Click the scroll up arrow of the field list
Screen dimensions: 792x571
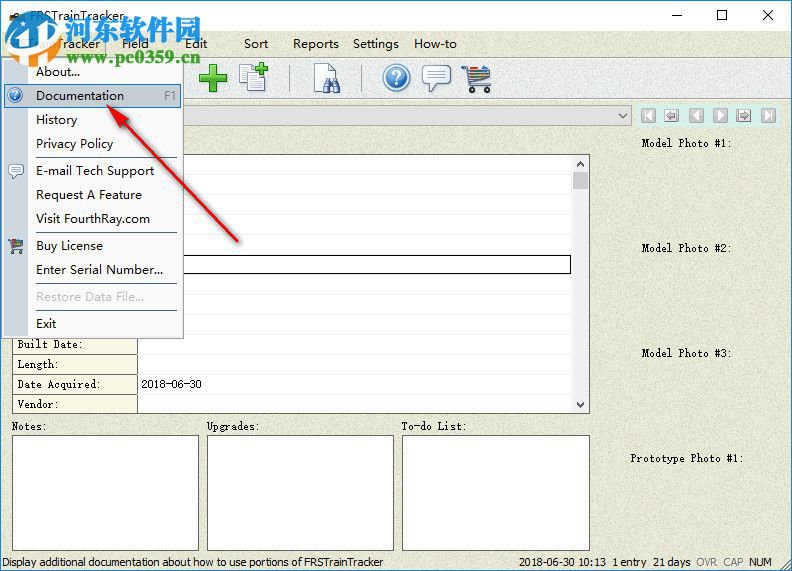click(580, 164)
